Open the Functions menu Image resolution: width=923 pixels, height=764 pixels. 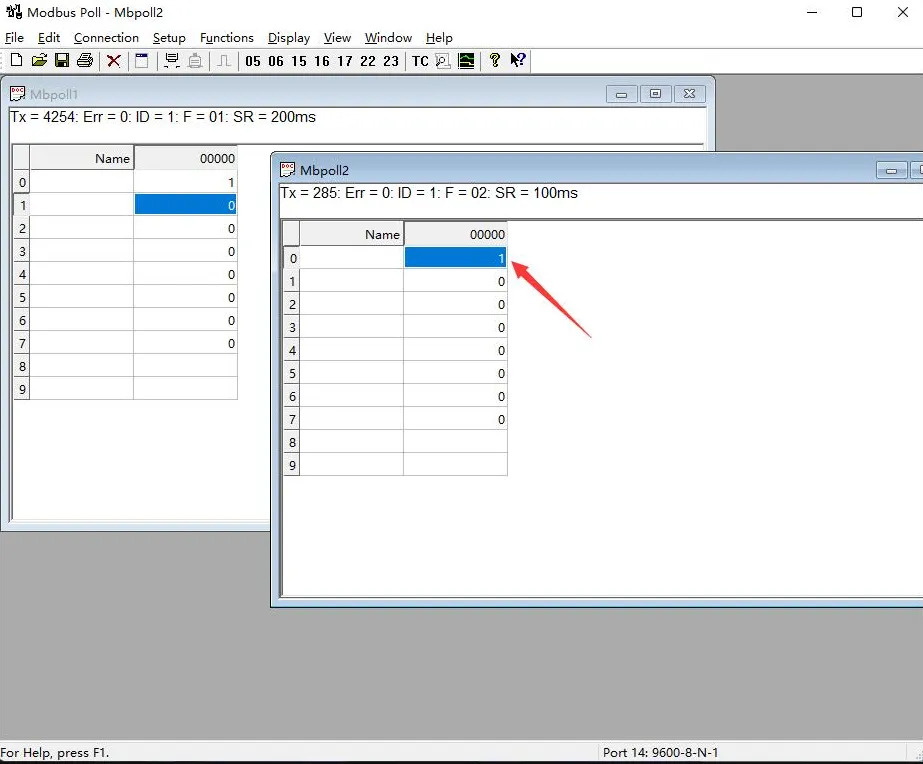click(227, 38)
